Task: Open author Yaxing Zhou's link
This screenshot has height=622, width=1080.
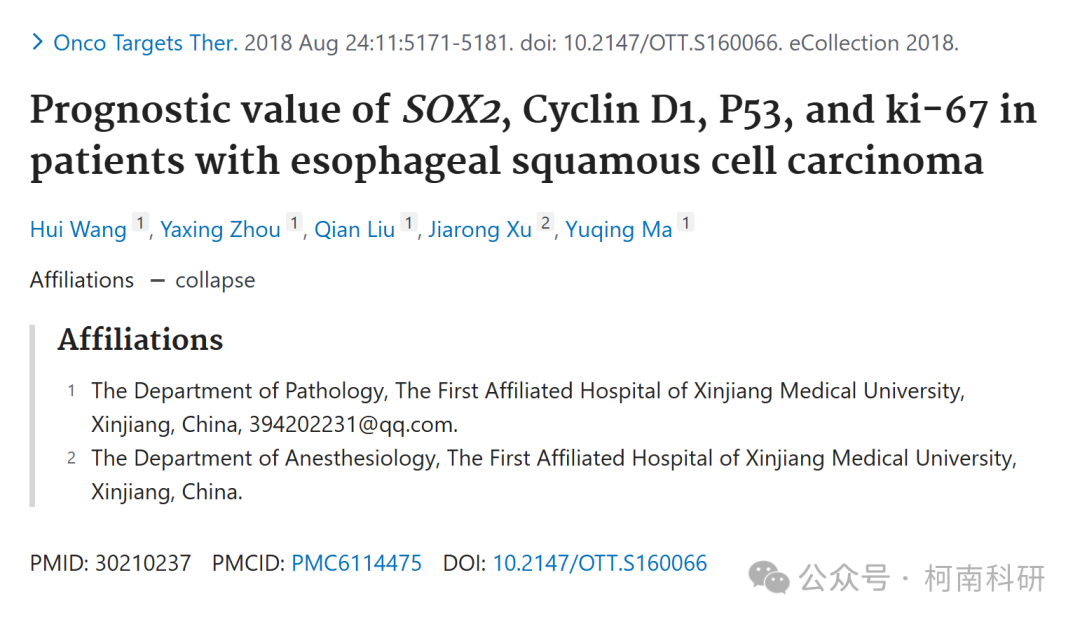Action: 220,229
